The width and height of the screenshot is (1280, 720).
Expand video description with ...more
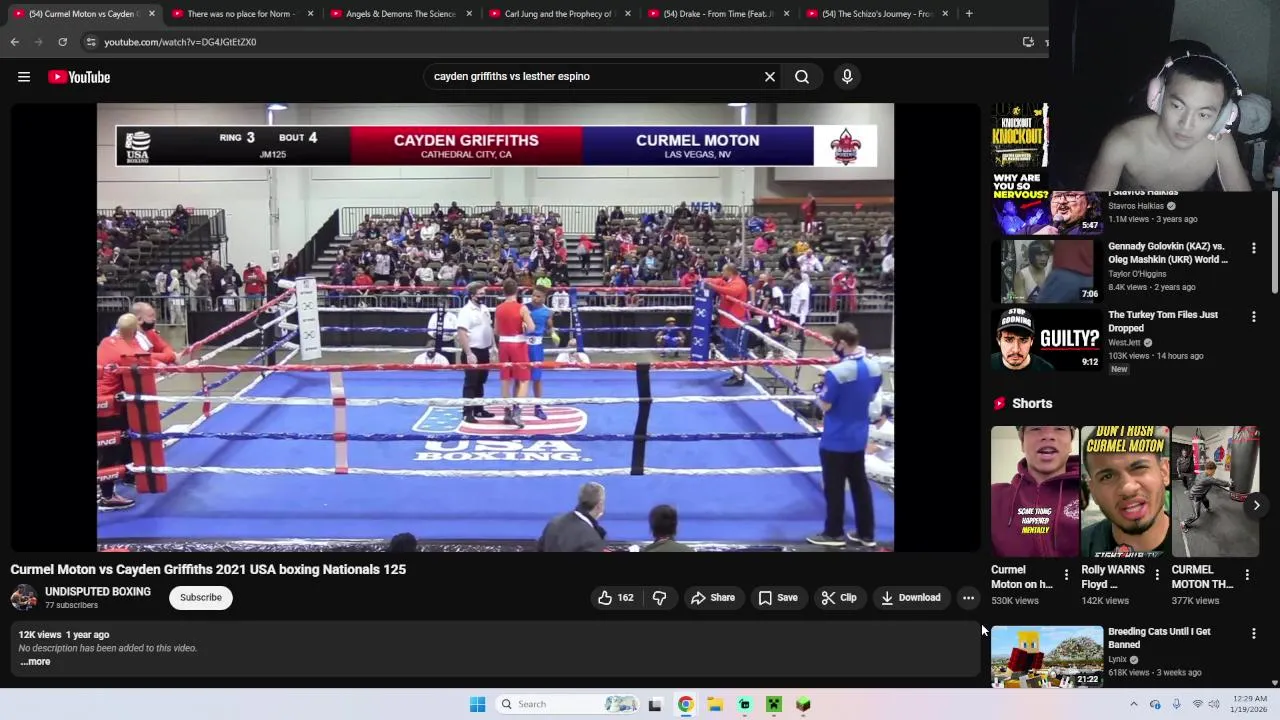(35, 662)
